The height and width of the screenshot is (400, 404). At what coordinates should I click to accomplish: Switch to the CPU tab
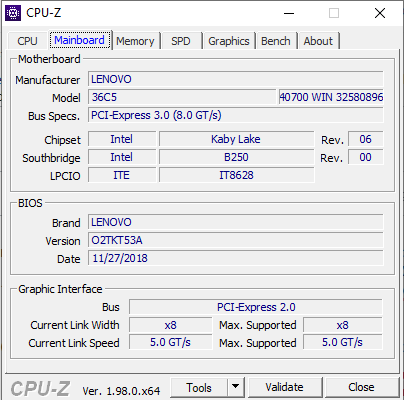pyautogui.click(x=27, y=41)
